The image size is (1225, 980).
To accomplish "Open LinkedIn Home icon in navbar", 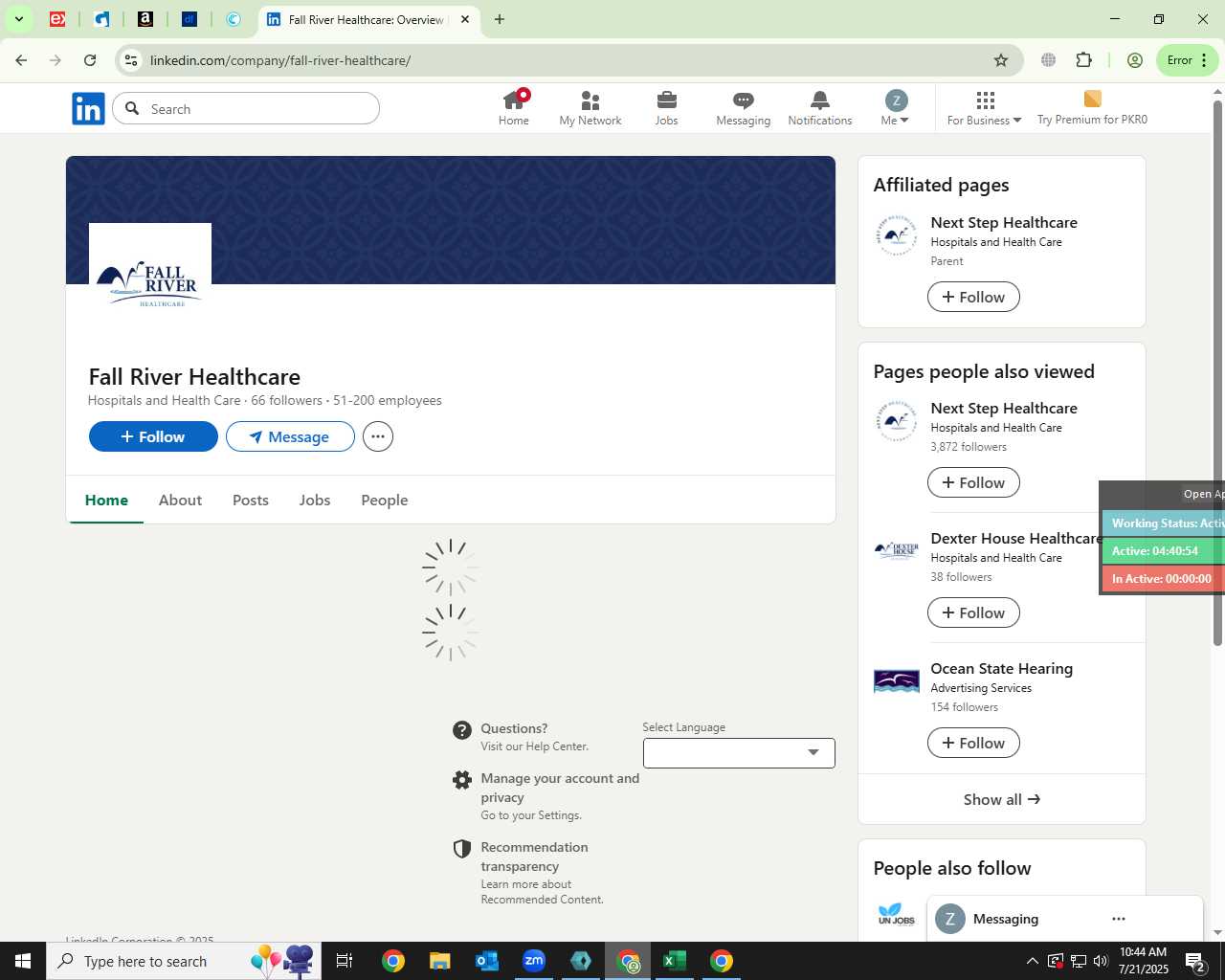I will pyautogui.click(x=514, y=108).
